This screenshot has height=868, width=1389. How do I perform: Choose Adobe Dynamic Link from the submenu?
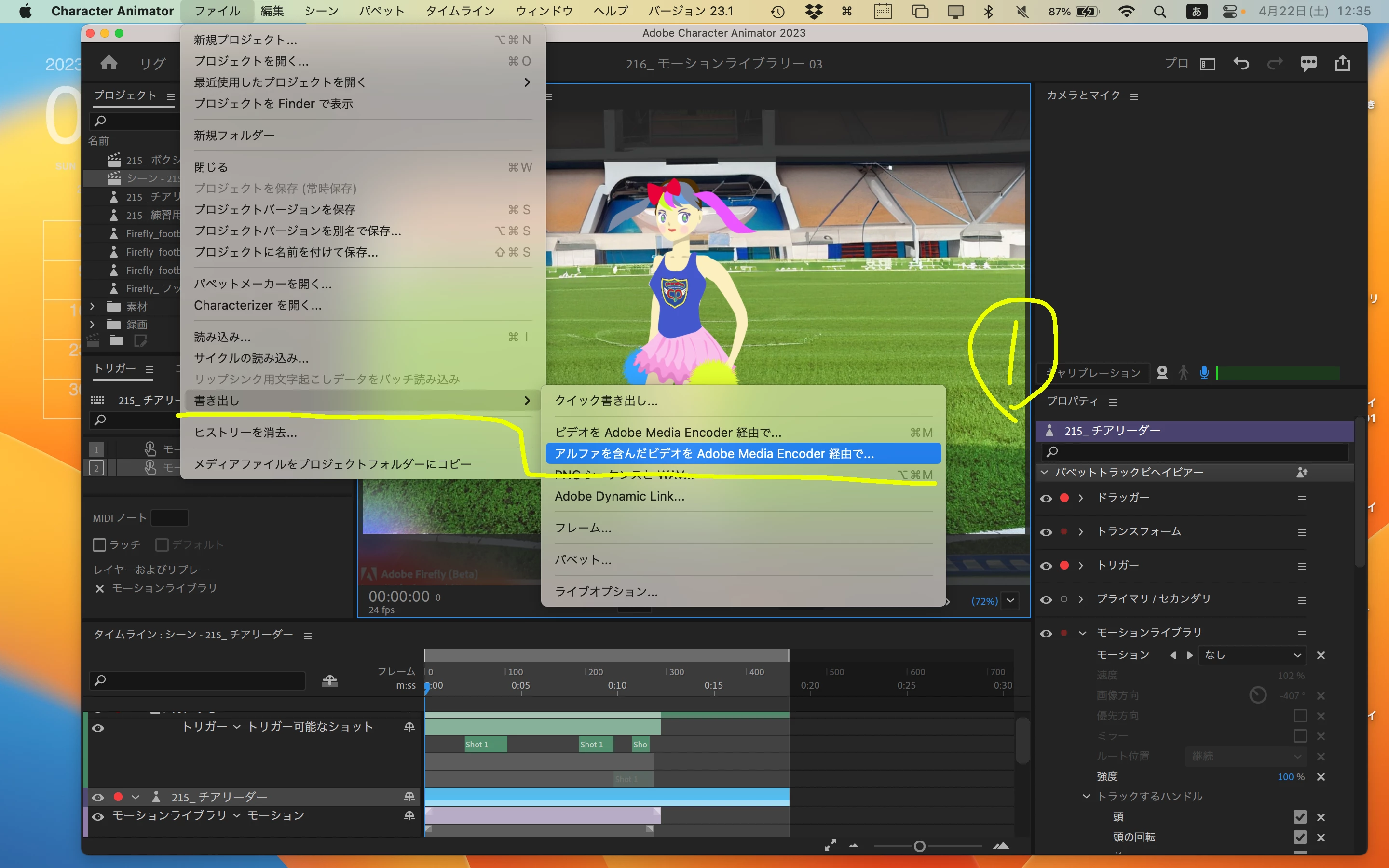[x=620, y=496]
